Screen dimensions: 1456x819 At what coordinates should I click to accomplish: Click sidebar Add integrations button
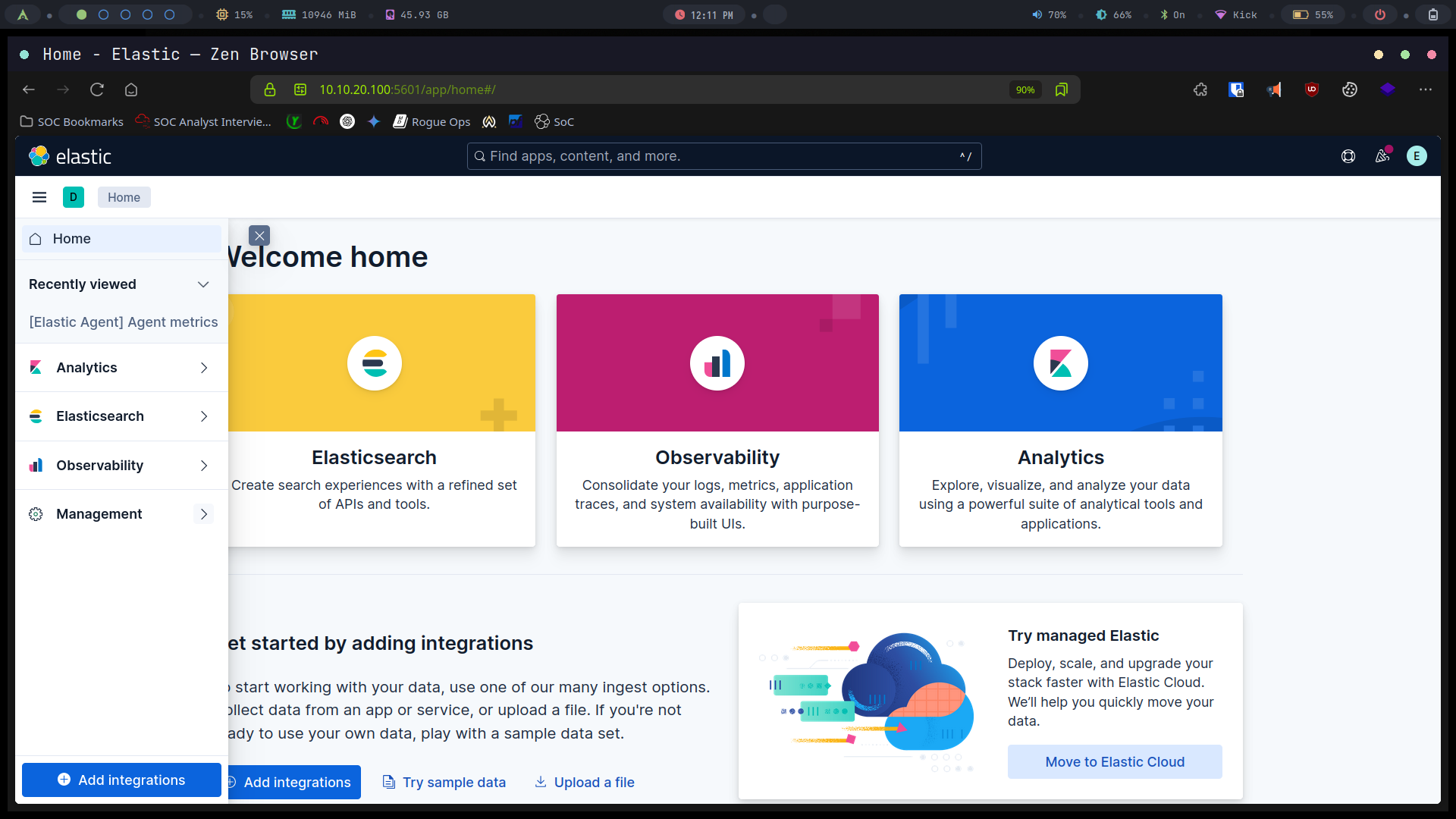point(121,780)
